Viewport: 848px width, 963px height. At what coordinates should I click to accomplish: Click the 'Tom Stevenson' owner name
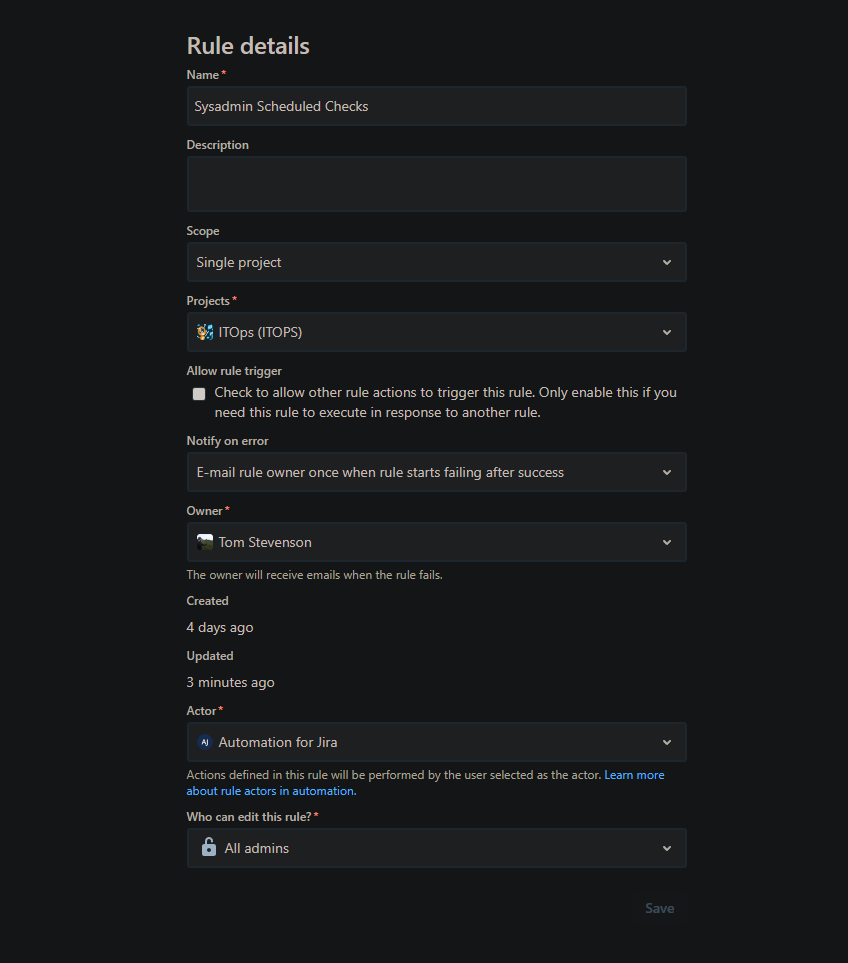[265, 542]
